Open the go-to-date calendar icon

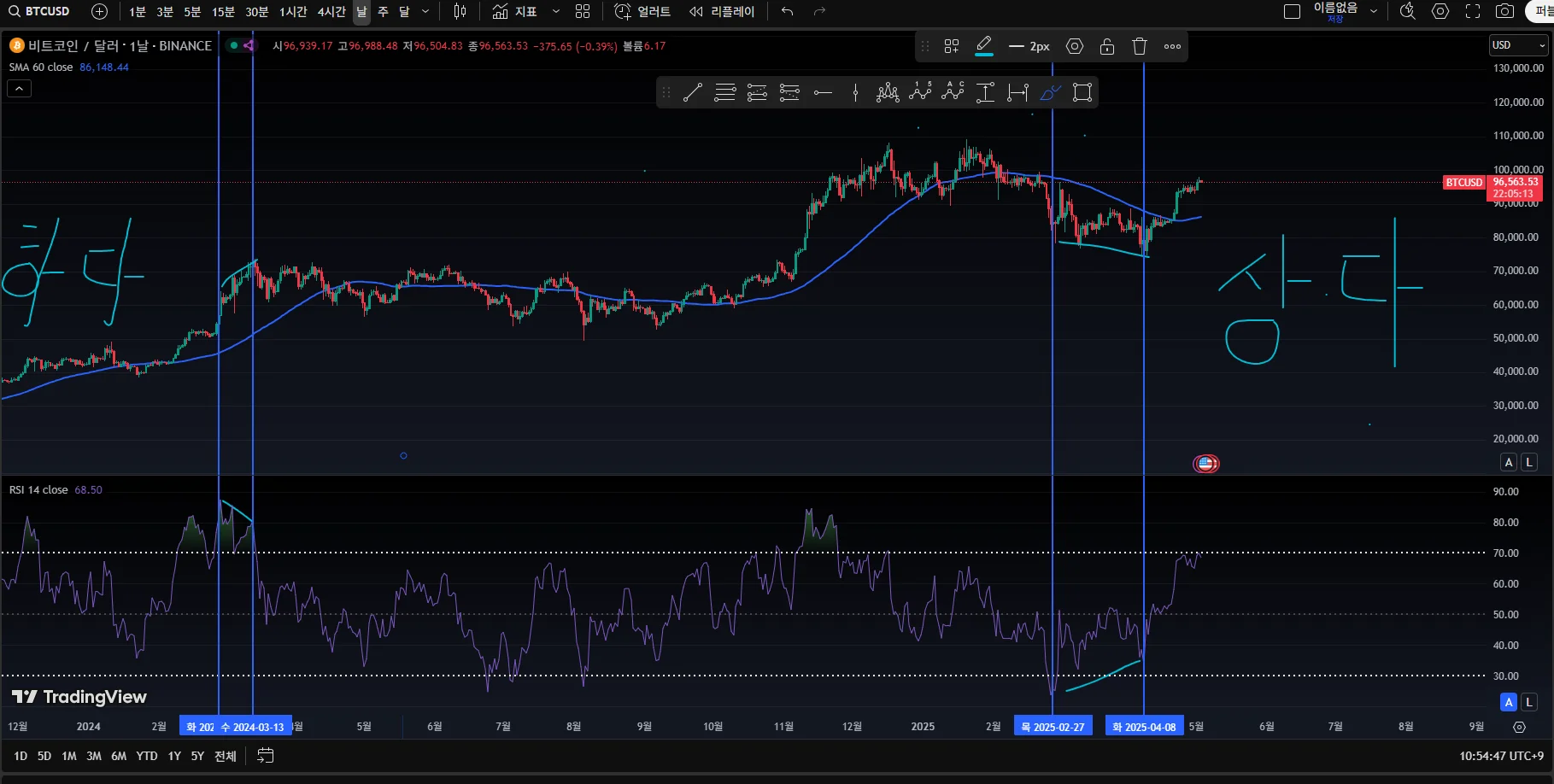point(266,756)
